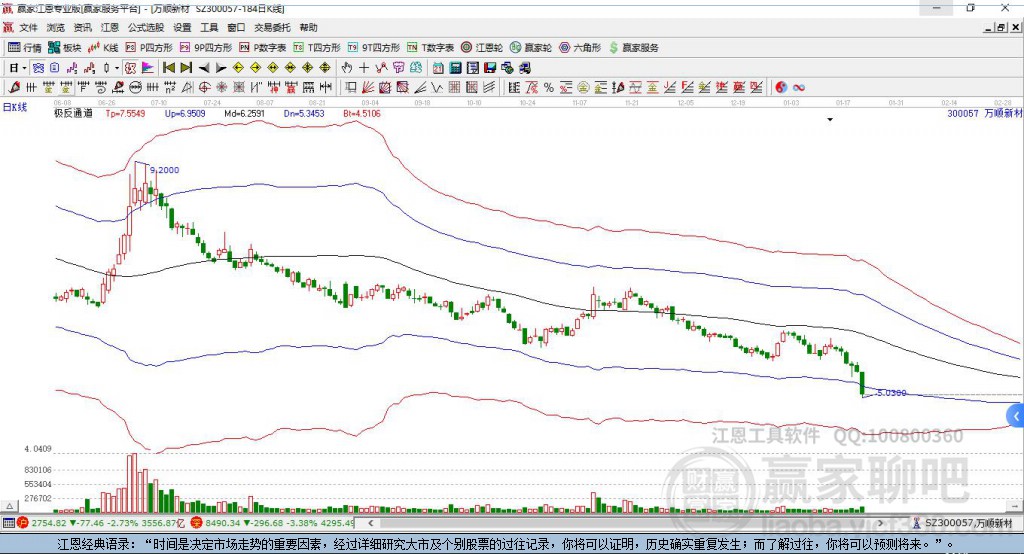Switch to K线 candlestick chart
This screenshot has width=1024, height=554.
[103, 48]
